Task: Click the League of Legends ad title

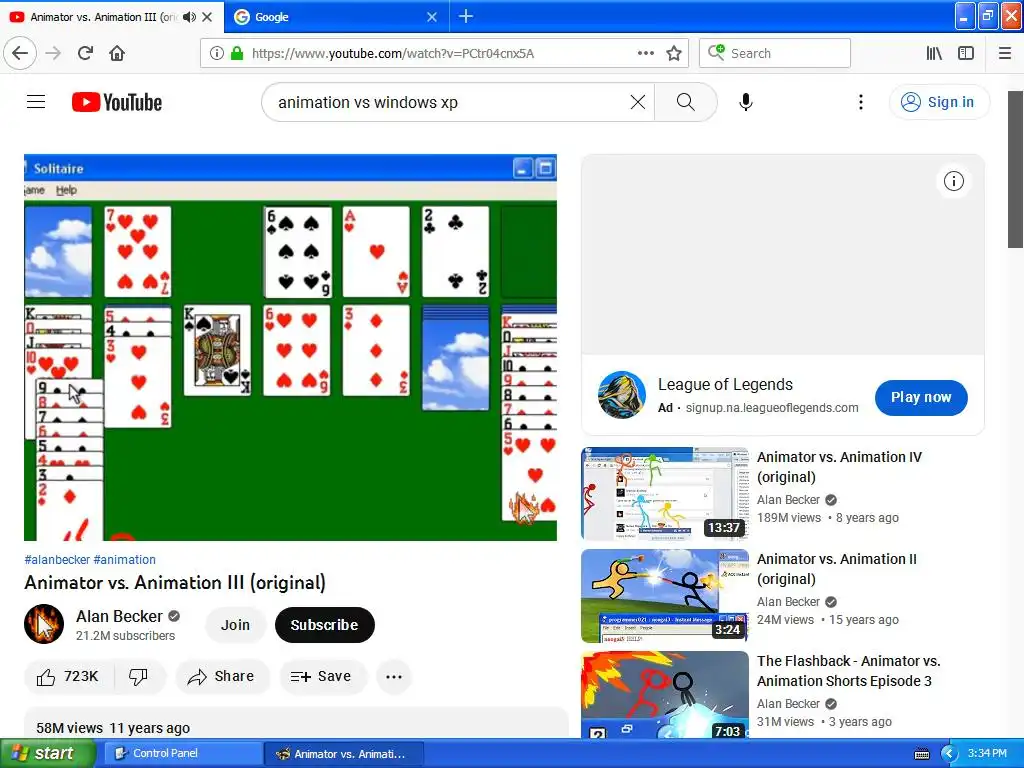Action: [725, 385]
